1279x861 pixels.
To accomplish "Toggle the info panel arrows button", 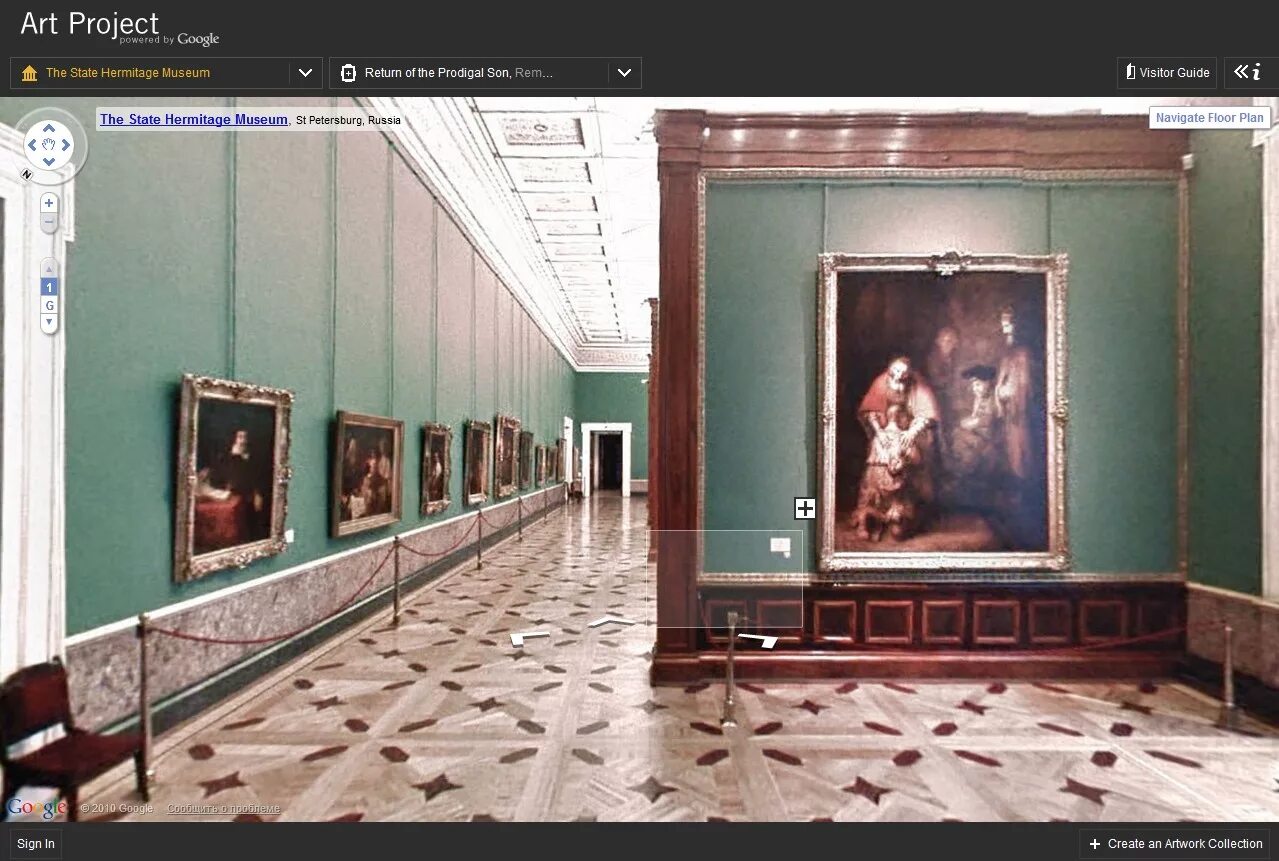I will tap(1247, 72).
